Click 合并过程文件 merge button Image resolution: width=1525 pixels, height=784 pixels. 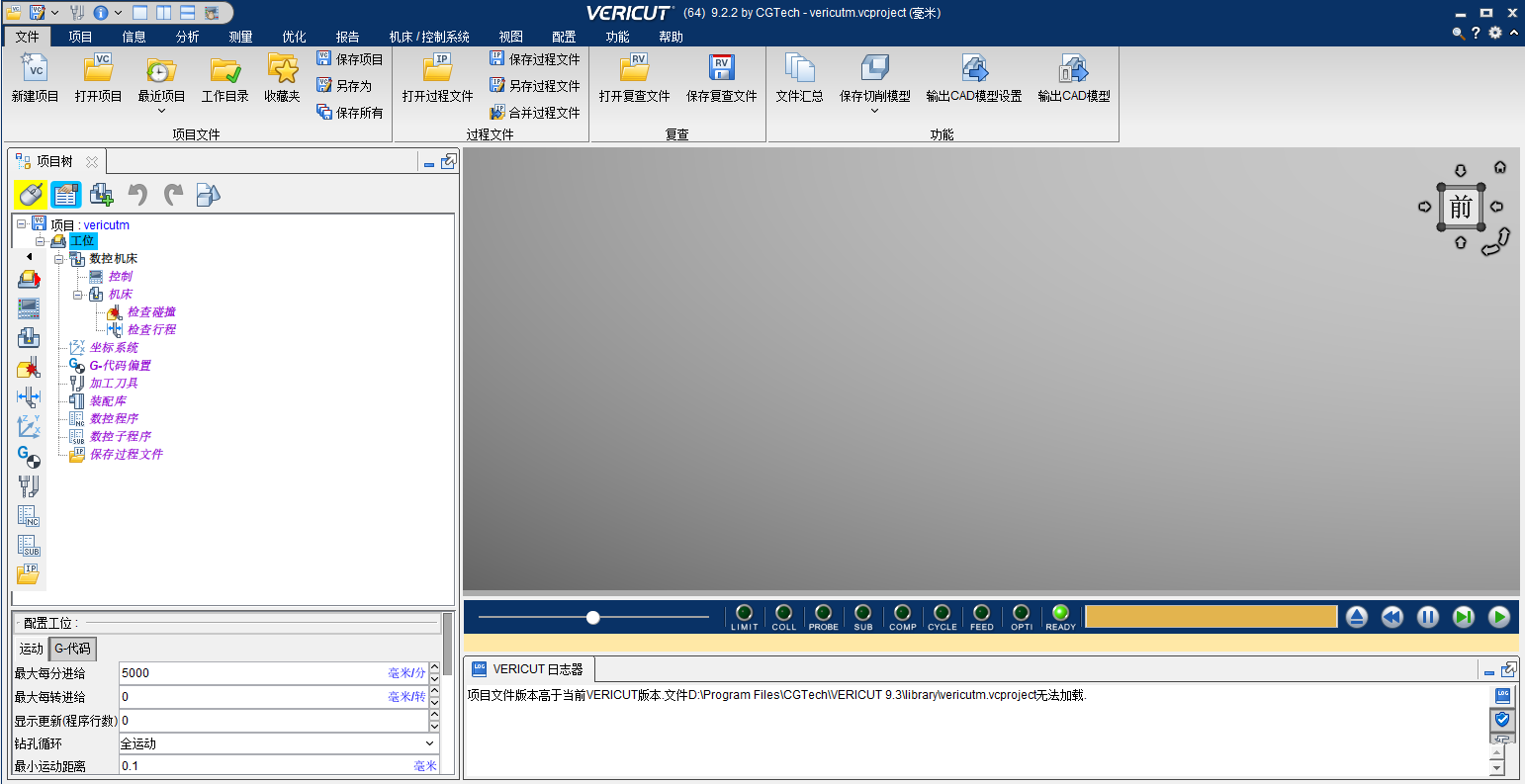534,113
